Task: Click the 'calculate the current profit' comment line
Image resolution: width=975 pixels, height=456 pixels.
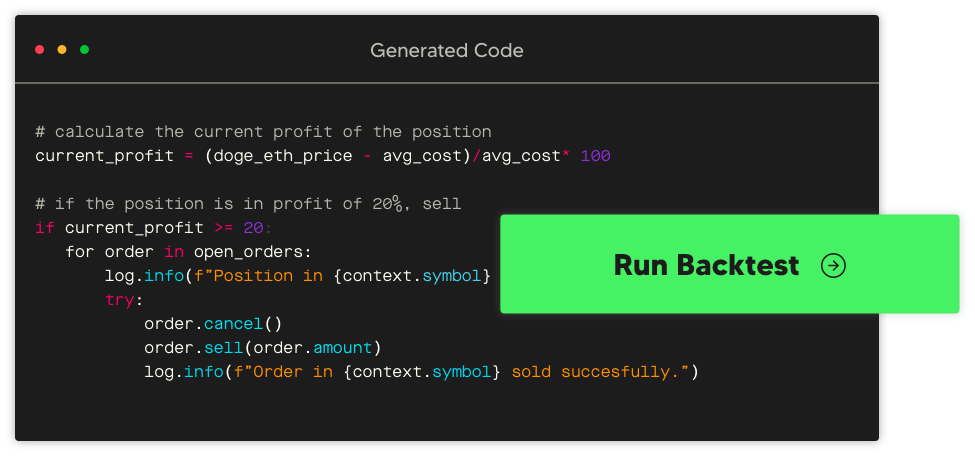Action: [x=263, y=132]
